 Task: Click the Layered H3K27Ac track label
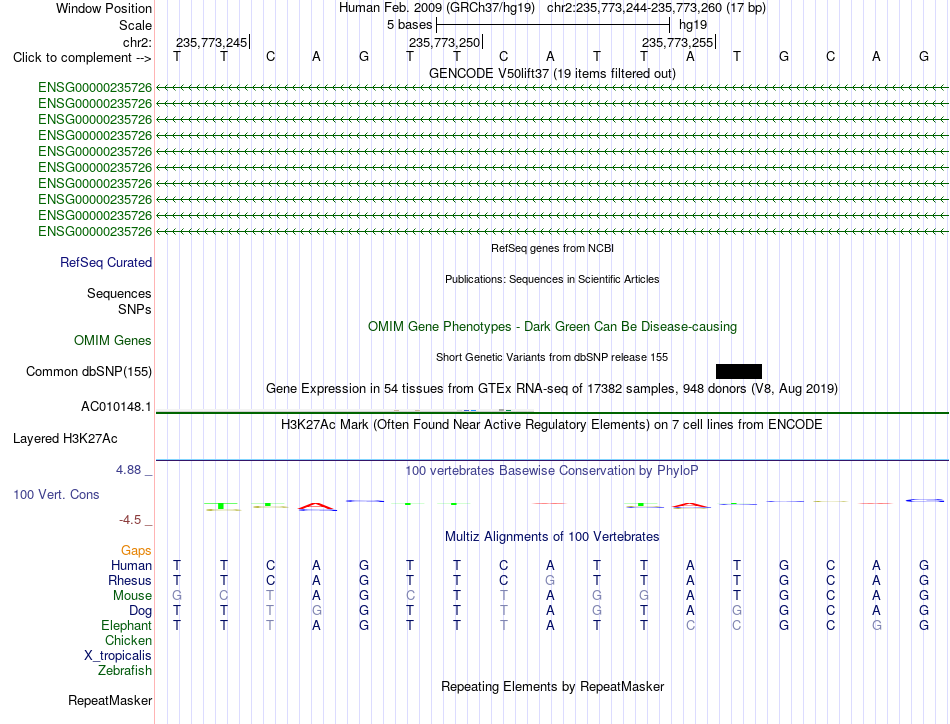65,439
